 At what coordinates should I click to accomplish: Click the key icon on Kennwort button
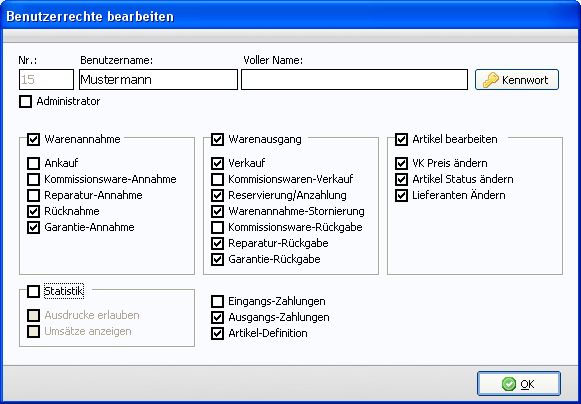click(x=491, y=80)
